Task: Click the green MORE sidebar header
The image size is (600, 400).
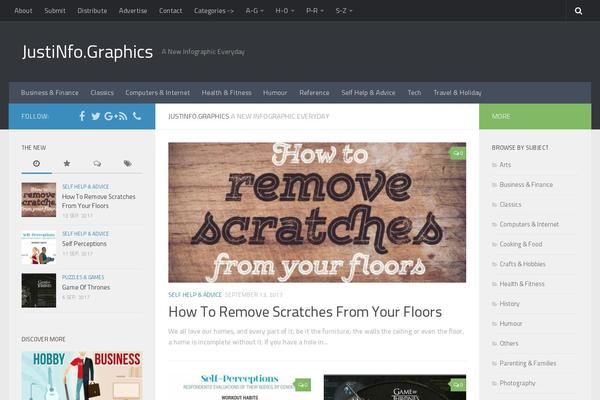Action: 535,116
